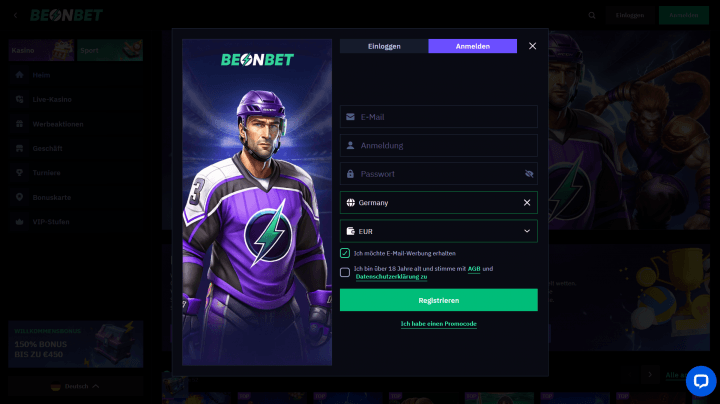Uncheck the E-Mail-Werbung erhalten checkbox
This screenshot has width=720, height=404.
(345, 253)
